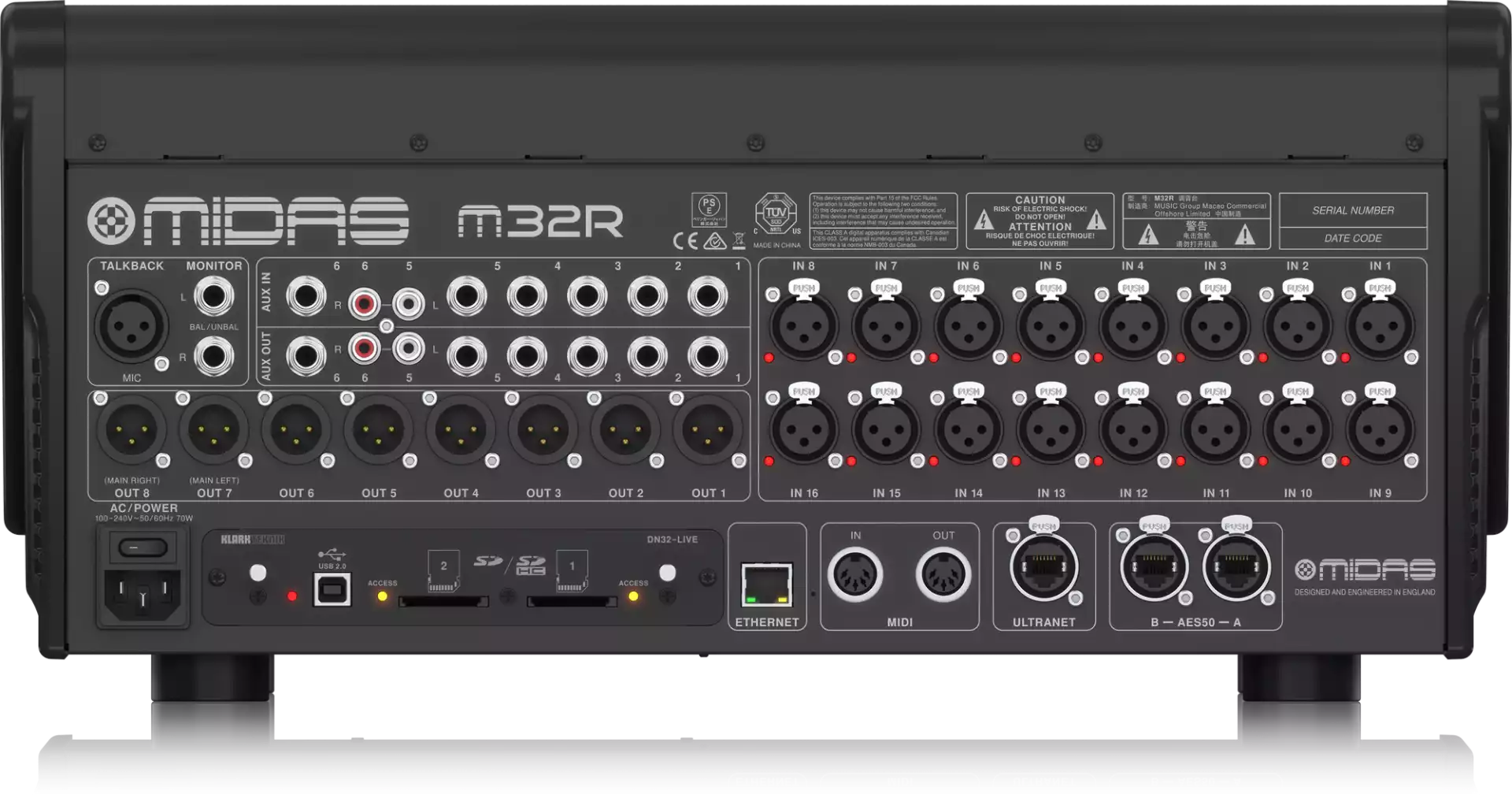This screenshot has width=1512, height=798.
Task: Select the OUT 3 XLR connector
Action: pyautogui.click(x=543, y=429)
